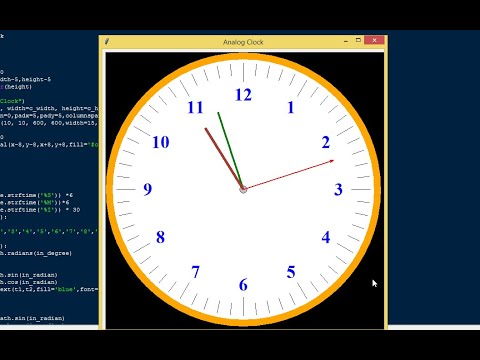Click the number 10 on the clock face
This screenshot has height=360, width=480.
[x=161, y=142]
